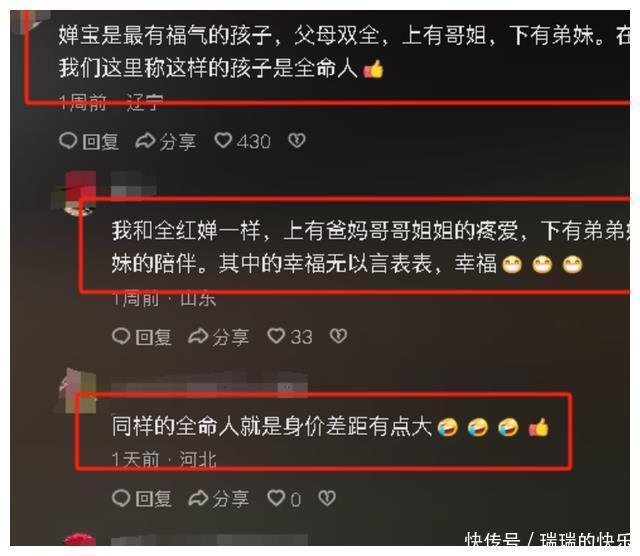Open the red avatar at bottom of list
640x556 pixels.
80,539
